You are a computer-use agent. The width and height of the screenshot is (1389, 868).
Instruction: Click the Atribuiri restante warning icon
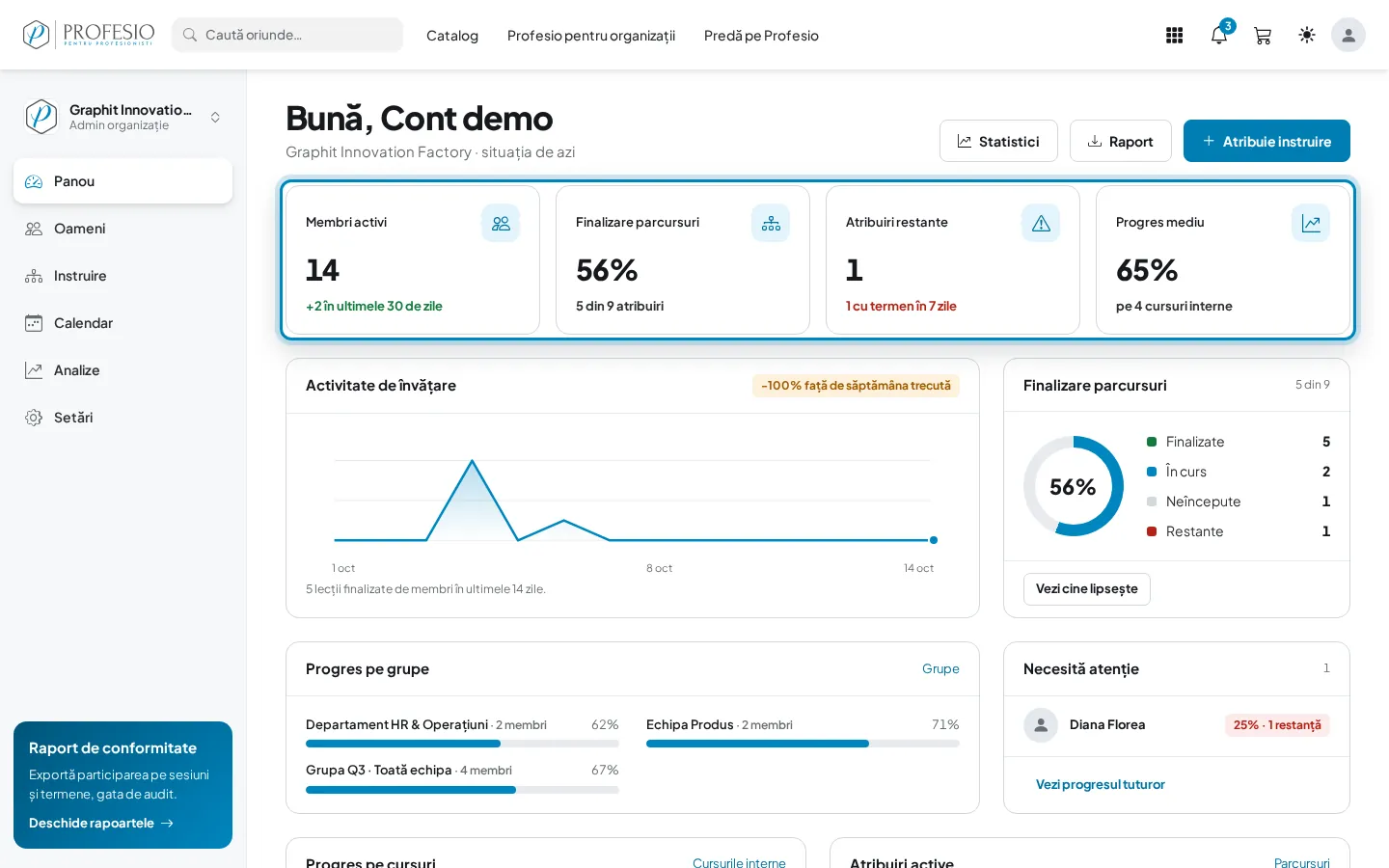[1041, 223]
